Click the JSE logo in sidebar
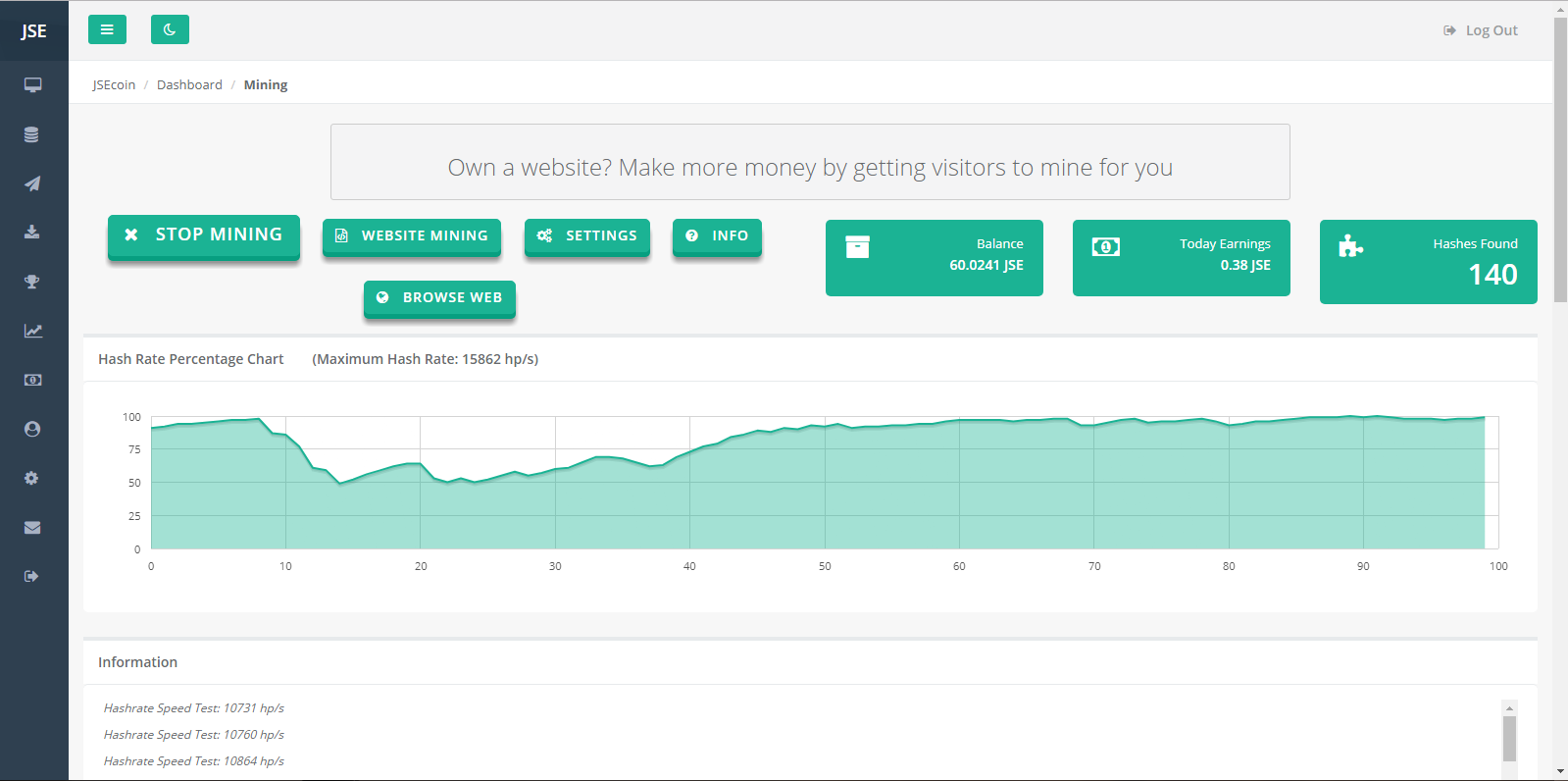Screen dimensions: 1568x781 [33, 30]
